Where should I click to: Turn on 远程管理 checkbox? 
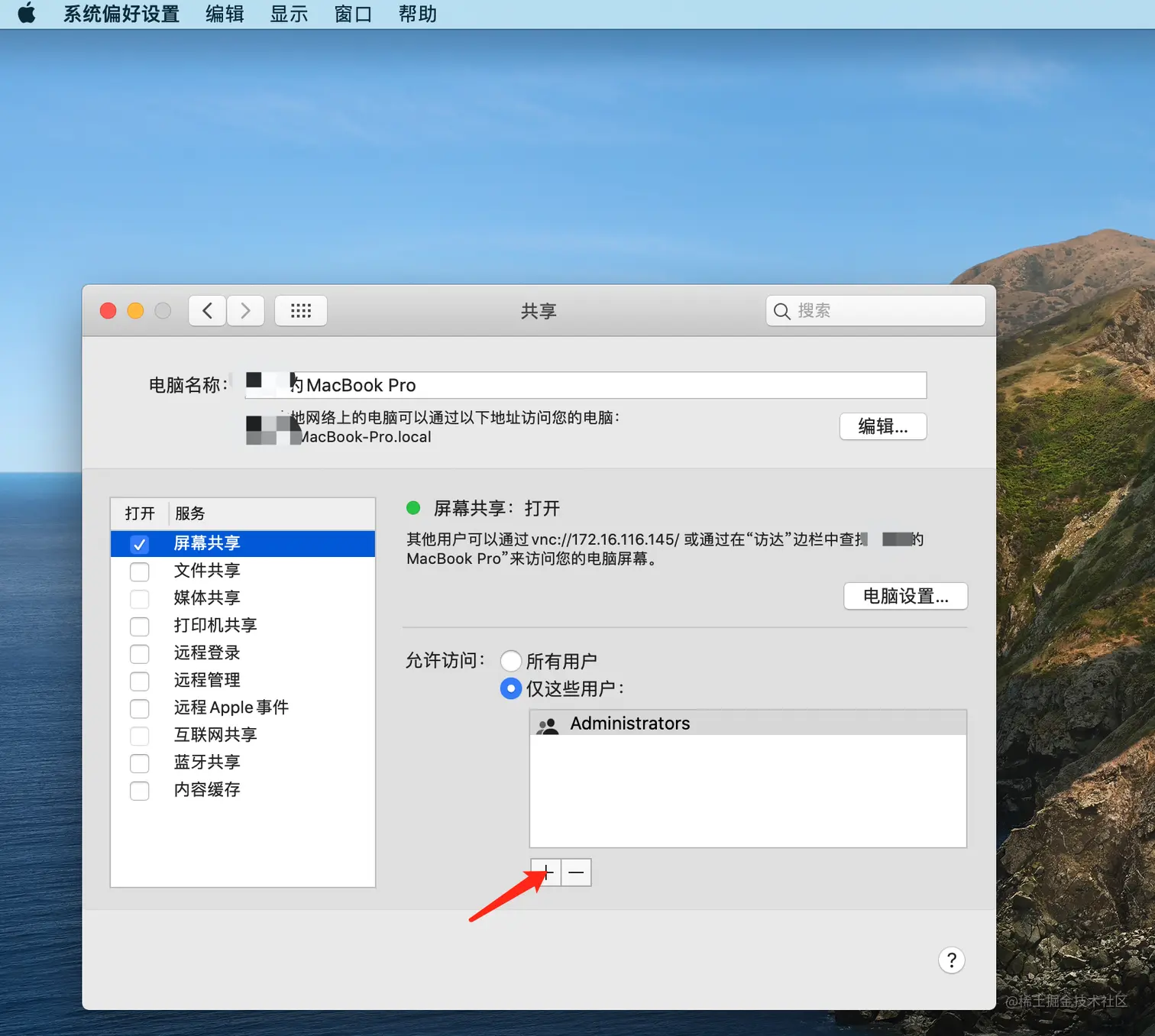139,681
